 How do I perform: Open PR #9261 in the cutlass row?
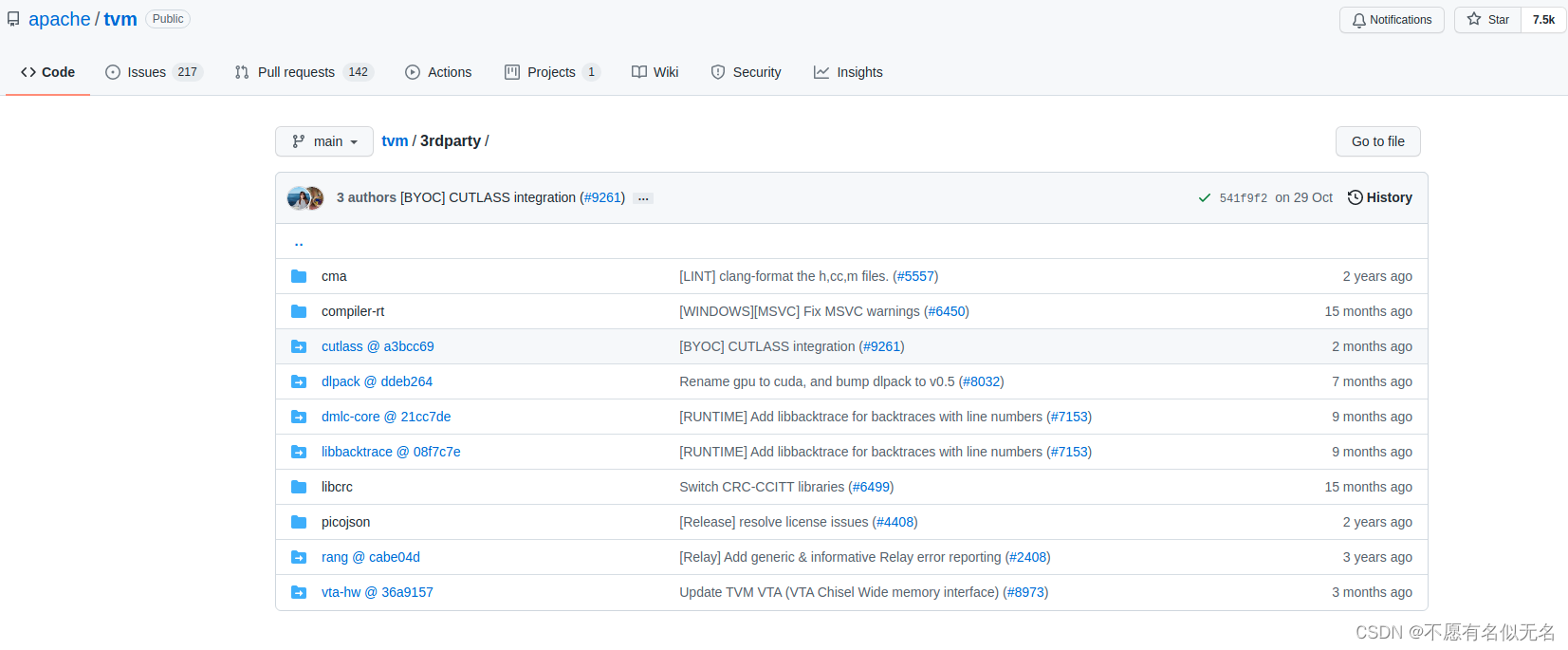pos(882,346)
